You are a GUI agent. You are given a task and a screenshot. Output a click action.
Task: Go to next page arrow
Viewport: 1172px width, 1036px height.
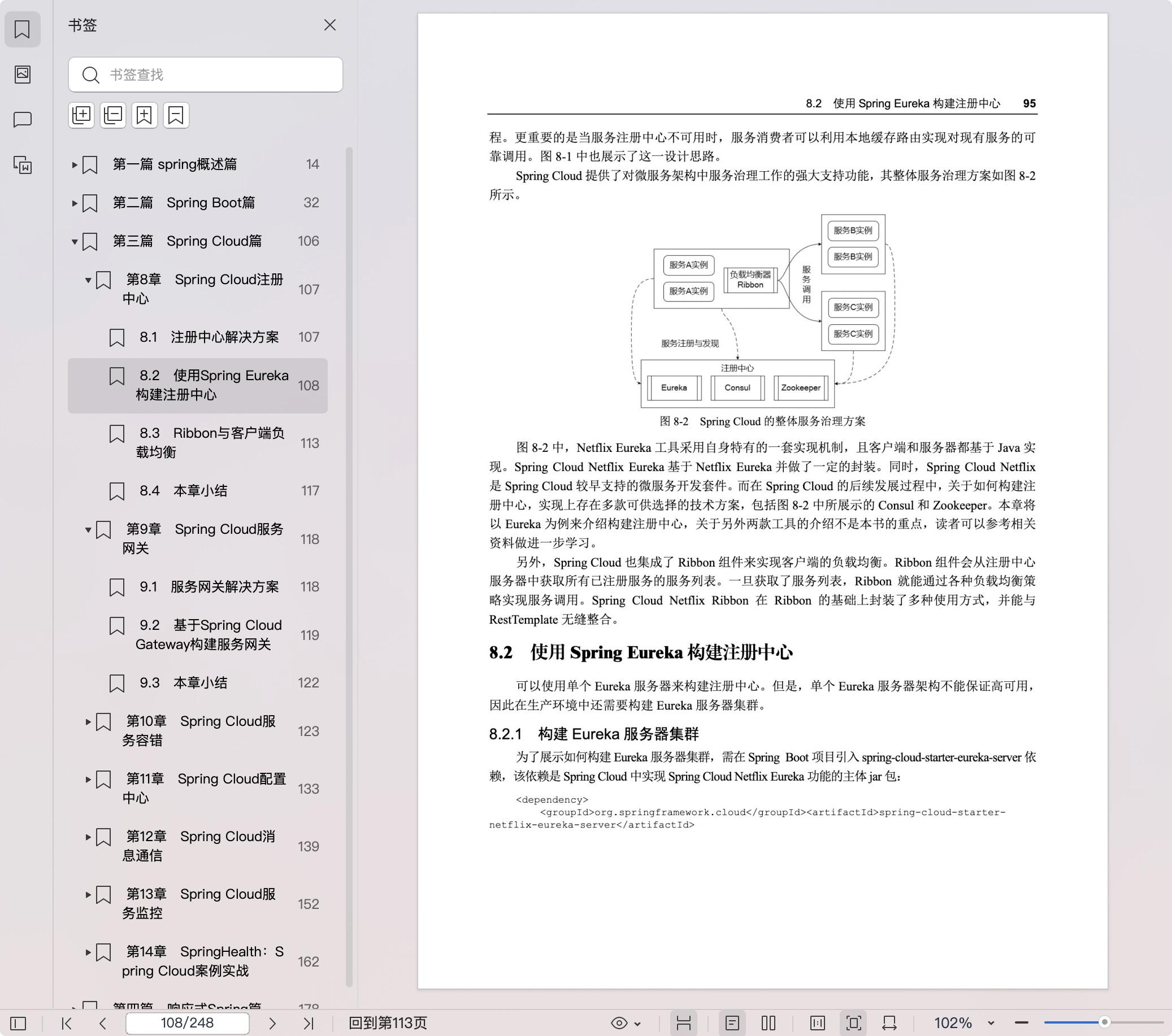point(272,1024)
